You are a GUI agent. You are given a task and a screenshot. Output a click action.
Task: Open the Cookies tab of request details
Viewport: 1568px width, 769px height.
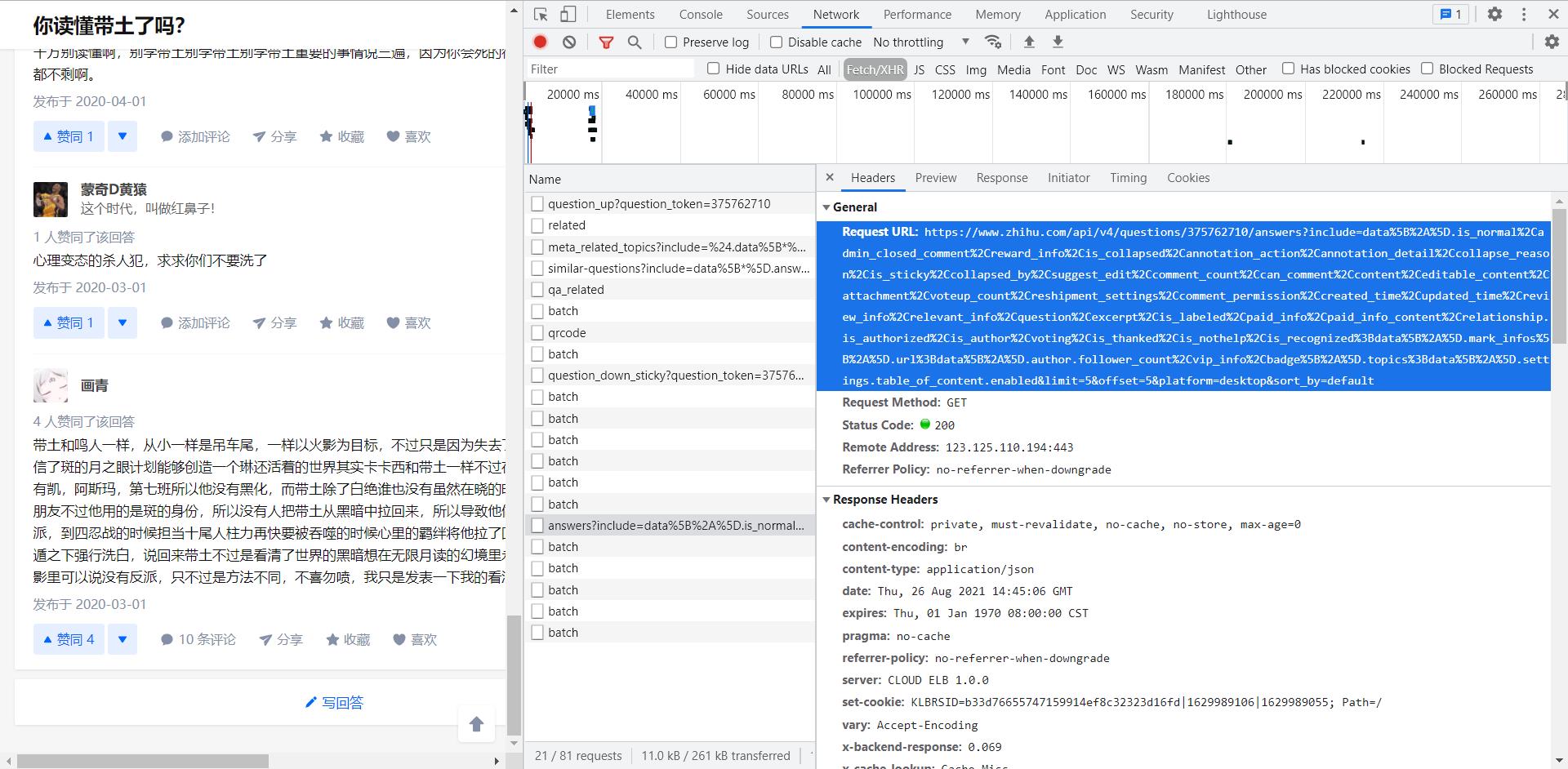(1188, 178)
